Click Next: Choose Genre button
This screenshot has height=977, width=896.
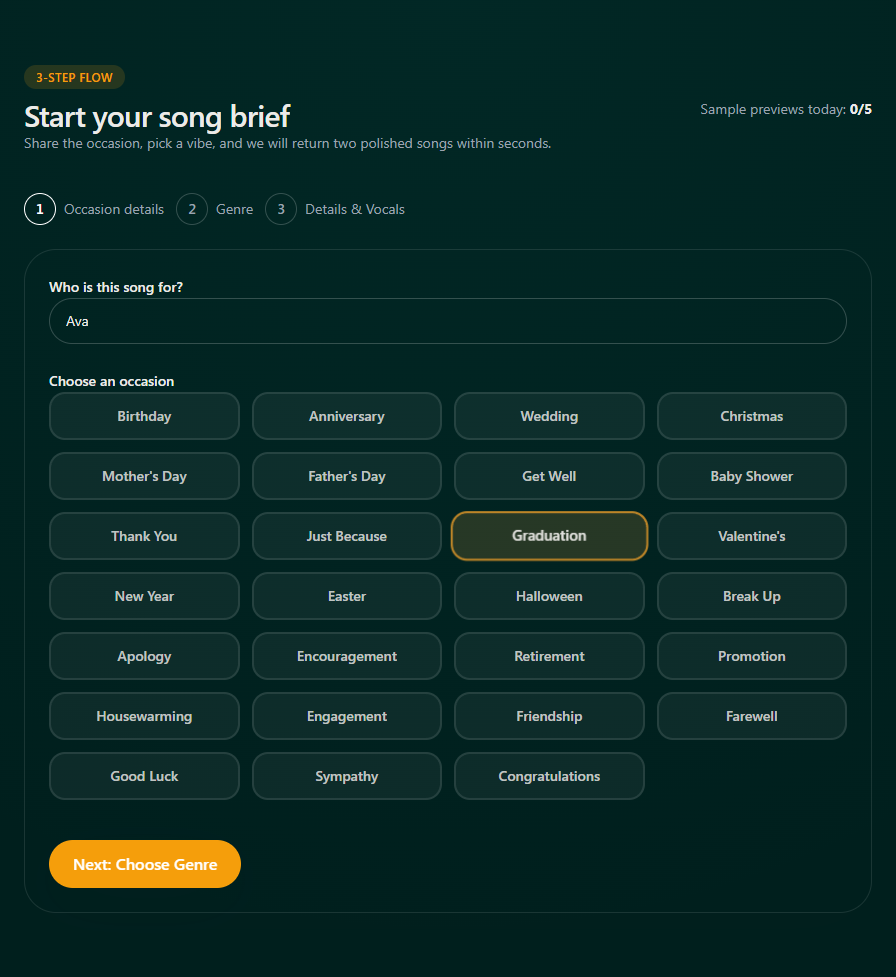coord(145,864)
